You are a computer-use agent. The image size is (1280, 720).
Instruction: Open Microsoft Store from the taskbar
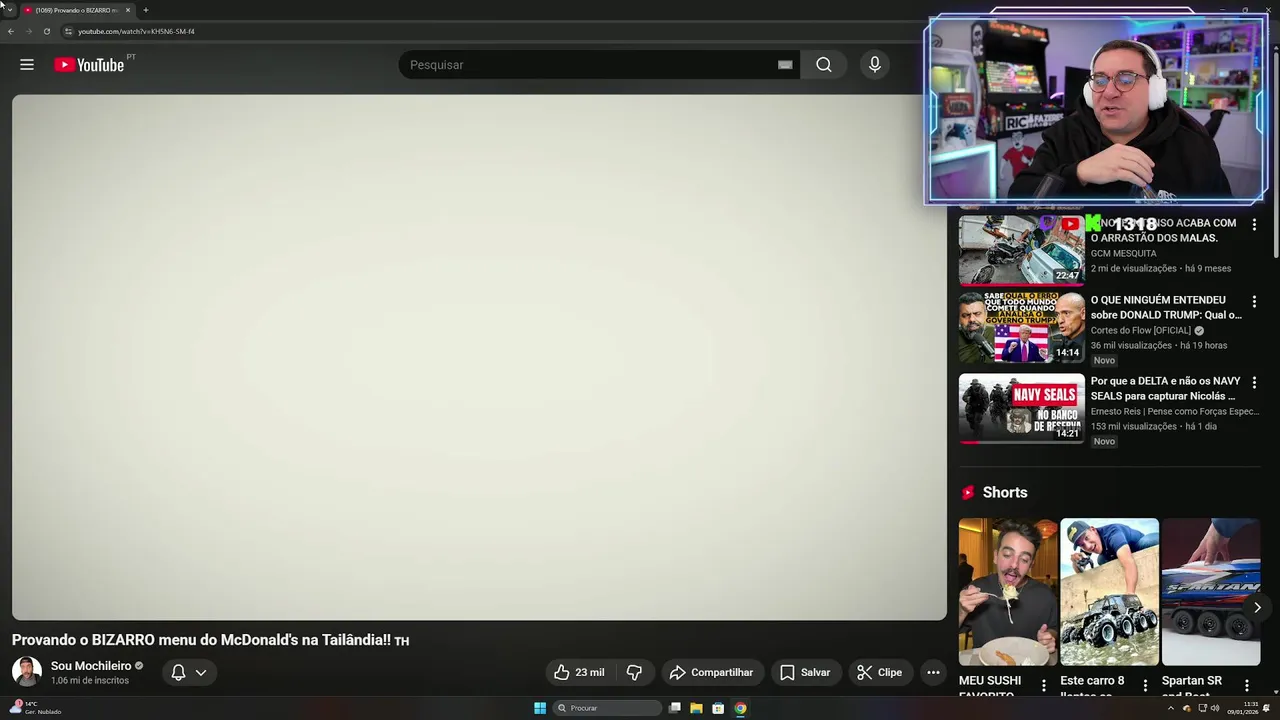(718, 708)
